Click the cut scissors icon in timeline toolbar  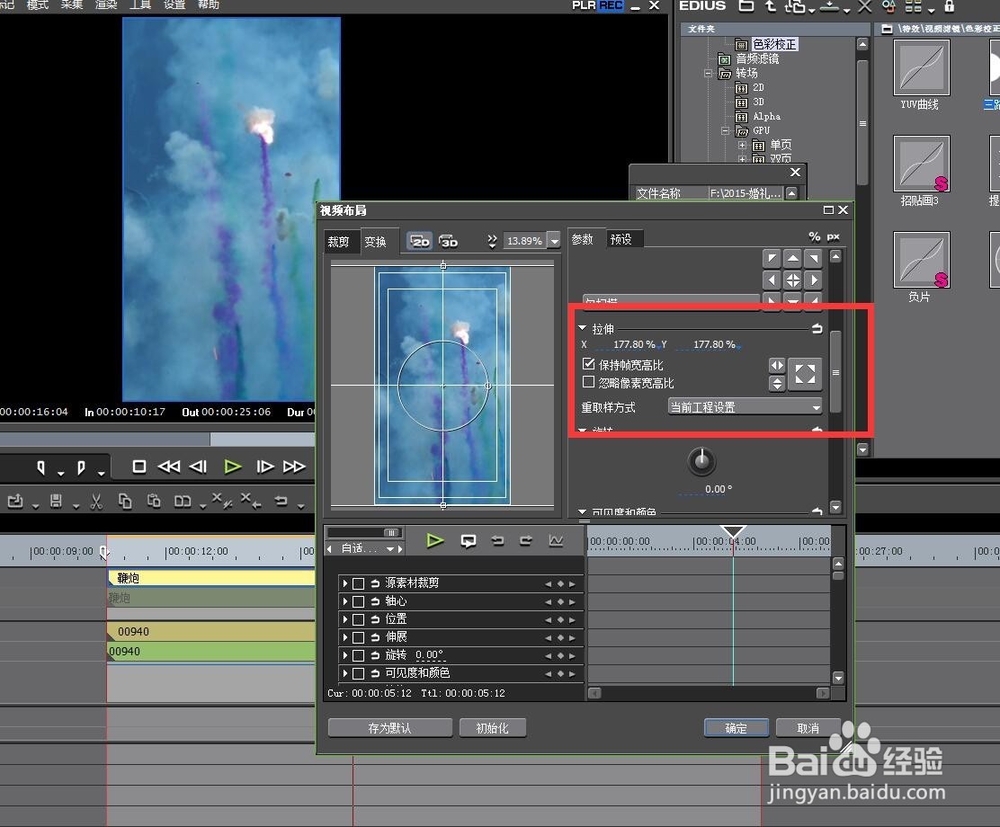[96, 500]
